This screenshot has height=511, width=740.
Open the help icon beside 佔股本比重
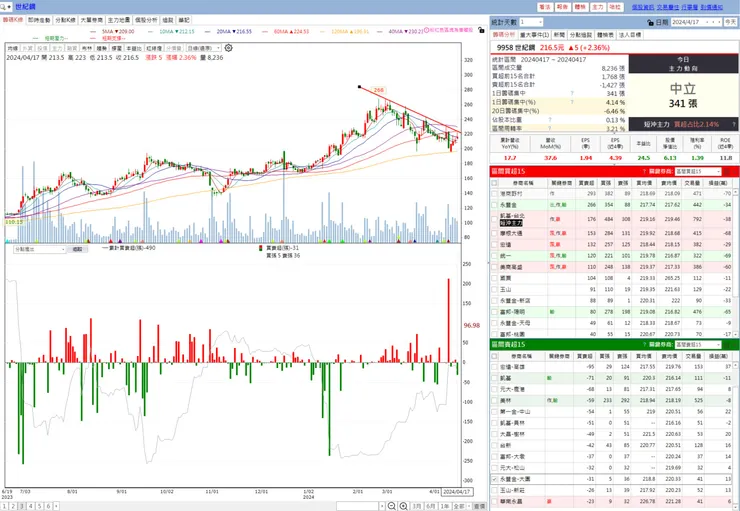pyautogui.click(x=550, y=120)
